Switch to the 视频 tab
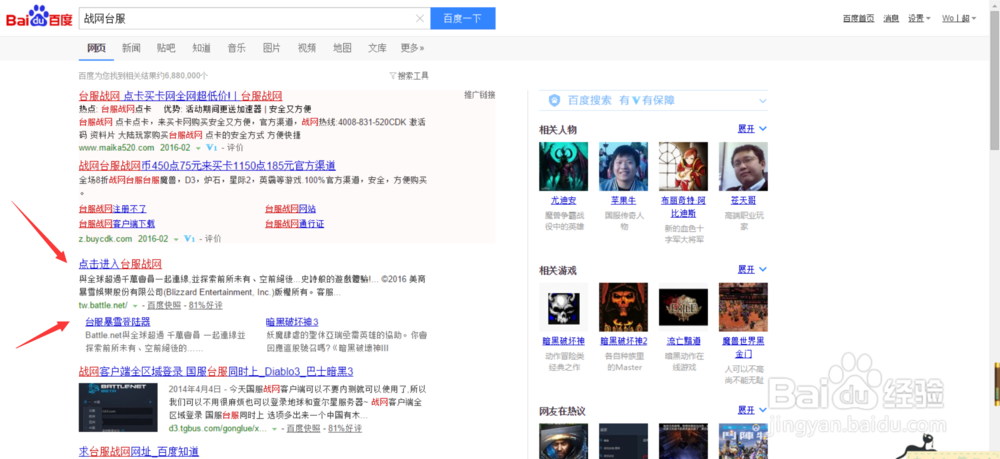Screen dimensions: 1000x459 click(x=307, y=48)
